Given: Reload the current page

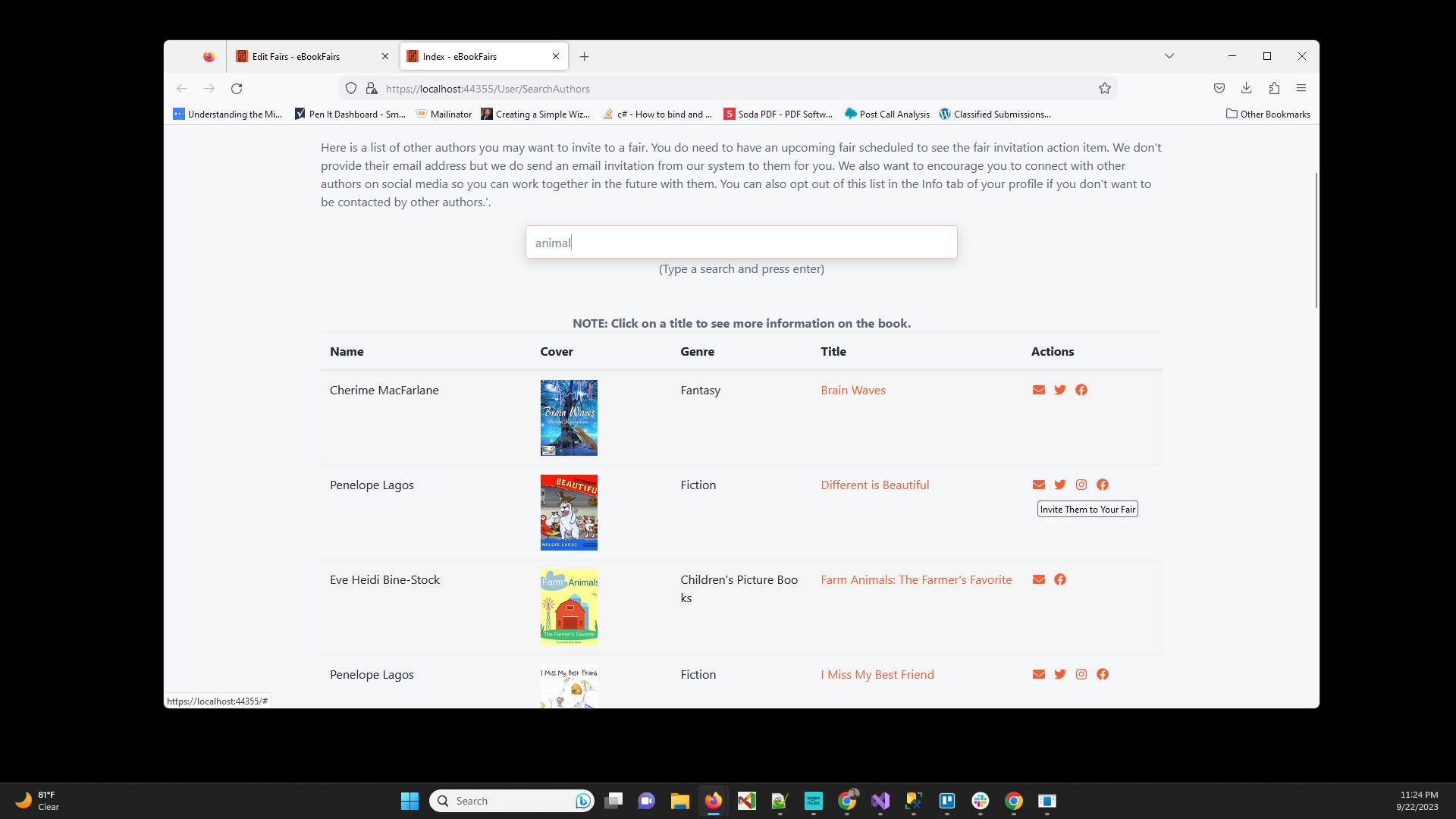Looking at the screenshot, I should (237, 88).
